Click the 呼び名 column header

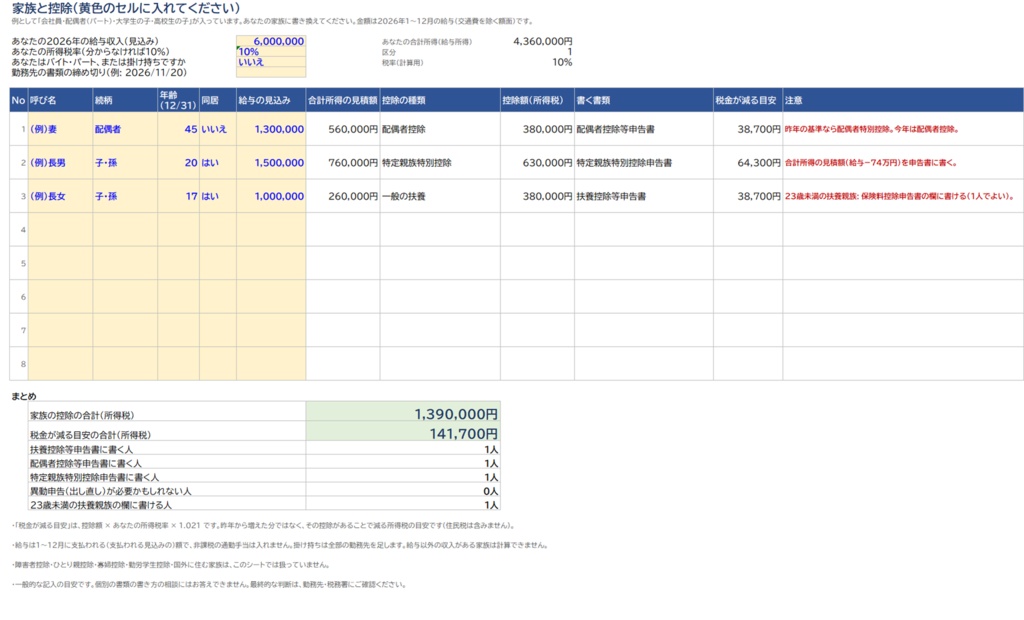coord(60,100)
